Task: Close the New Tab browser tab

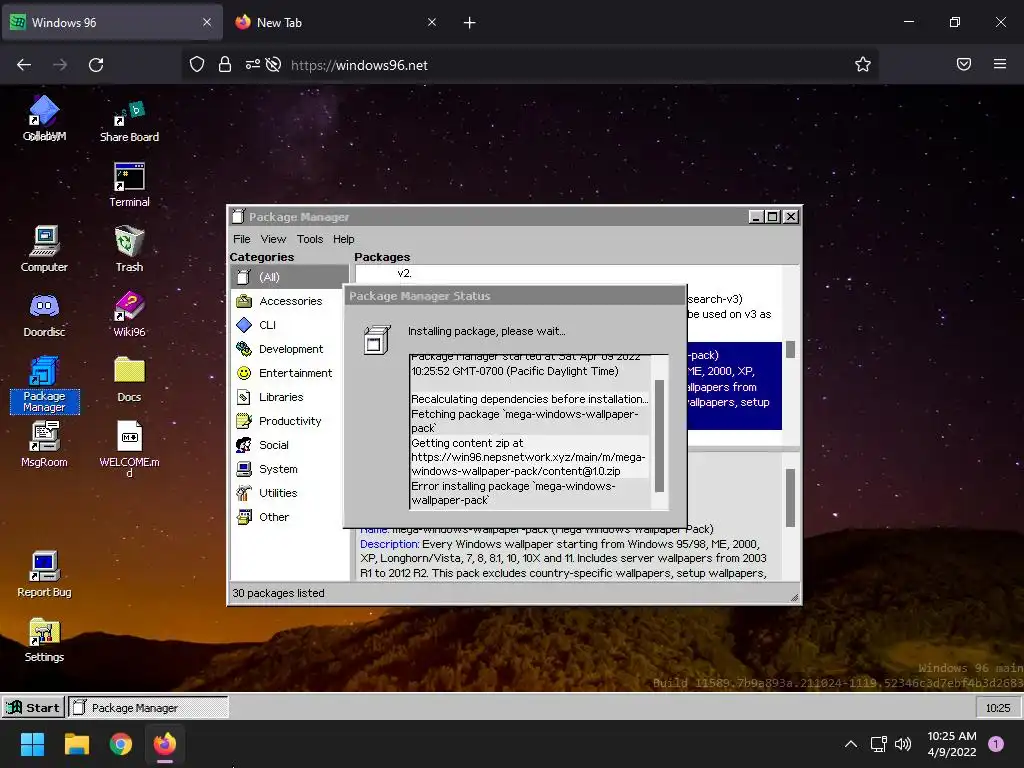Action: tap(432, 23)
